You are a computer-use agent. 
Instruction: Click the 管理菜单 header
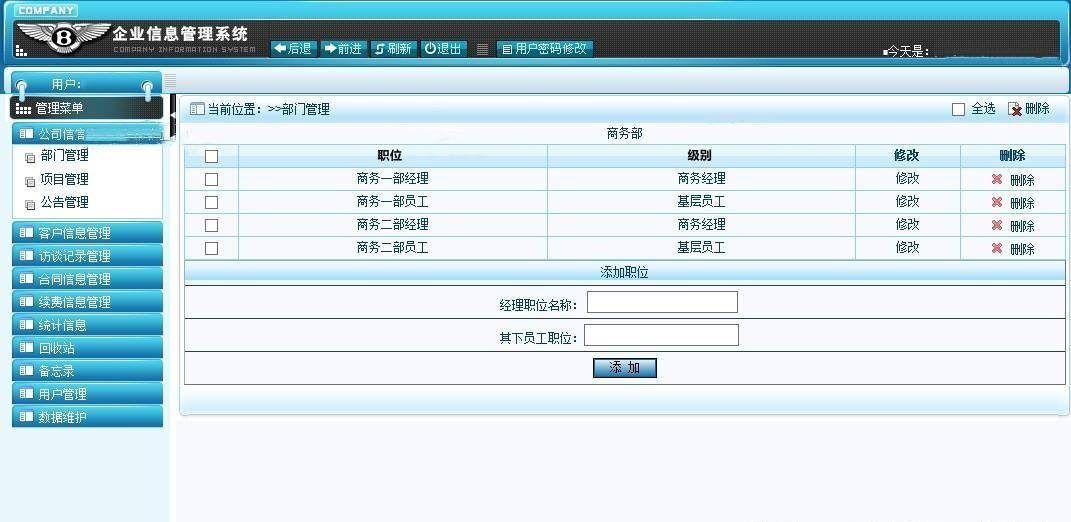click(x=87, y=108)
